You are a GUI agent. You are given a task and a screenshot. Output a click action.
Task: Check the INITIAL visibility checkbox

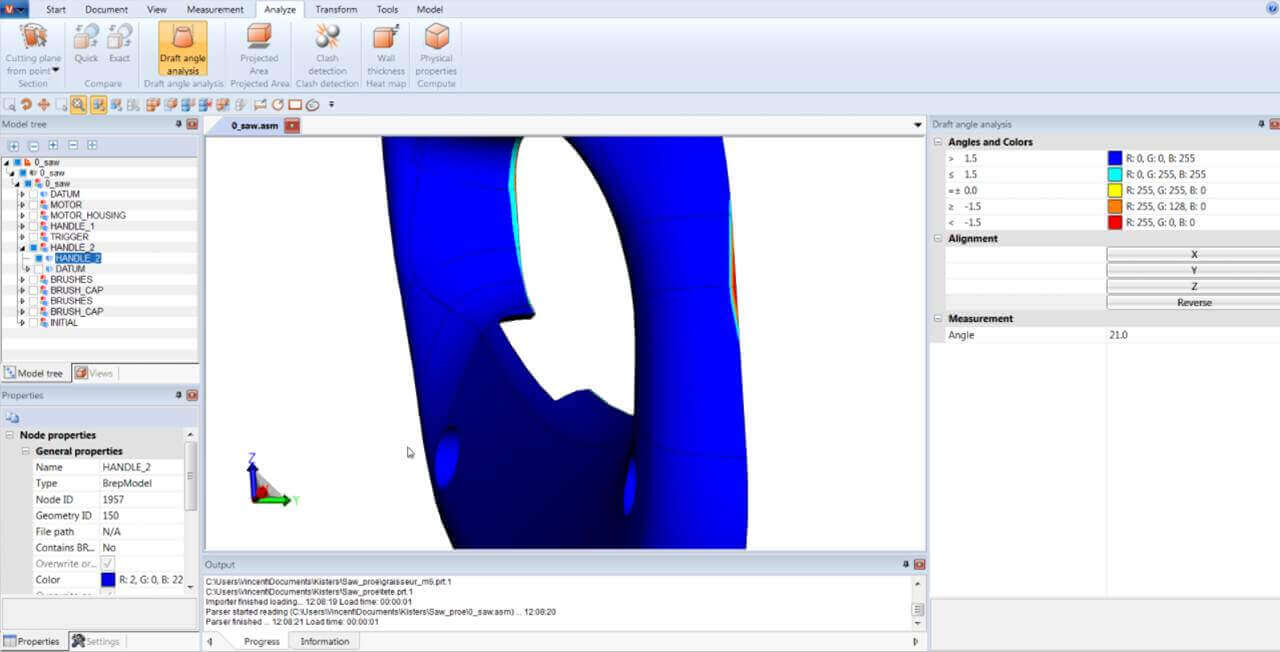click(33, 323)
